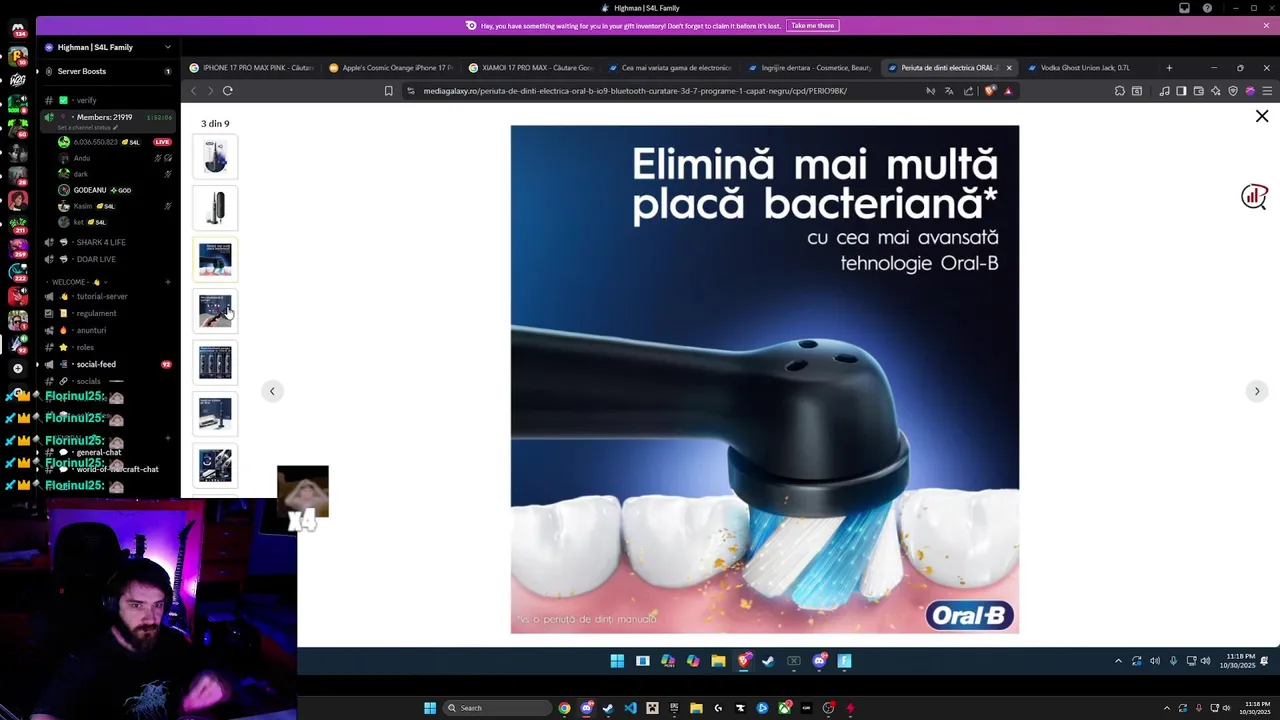1280x720 pixels.
Task: Show hidden tray icons in bottom taskbar
Action: [x=1166, y=708]
